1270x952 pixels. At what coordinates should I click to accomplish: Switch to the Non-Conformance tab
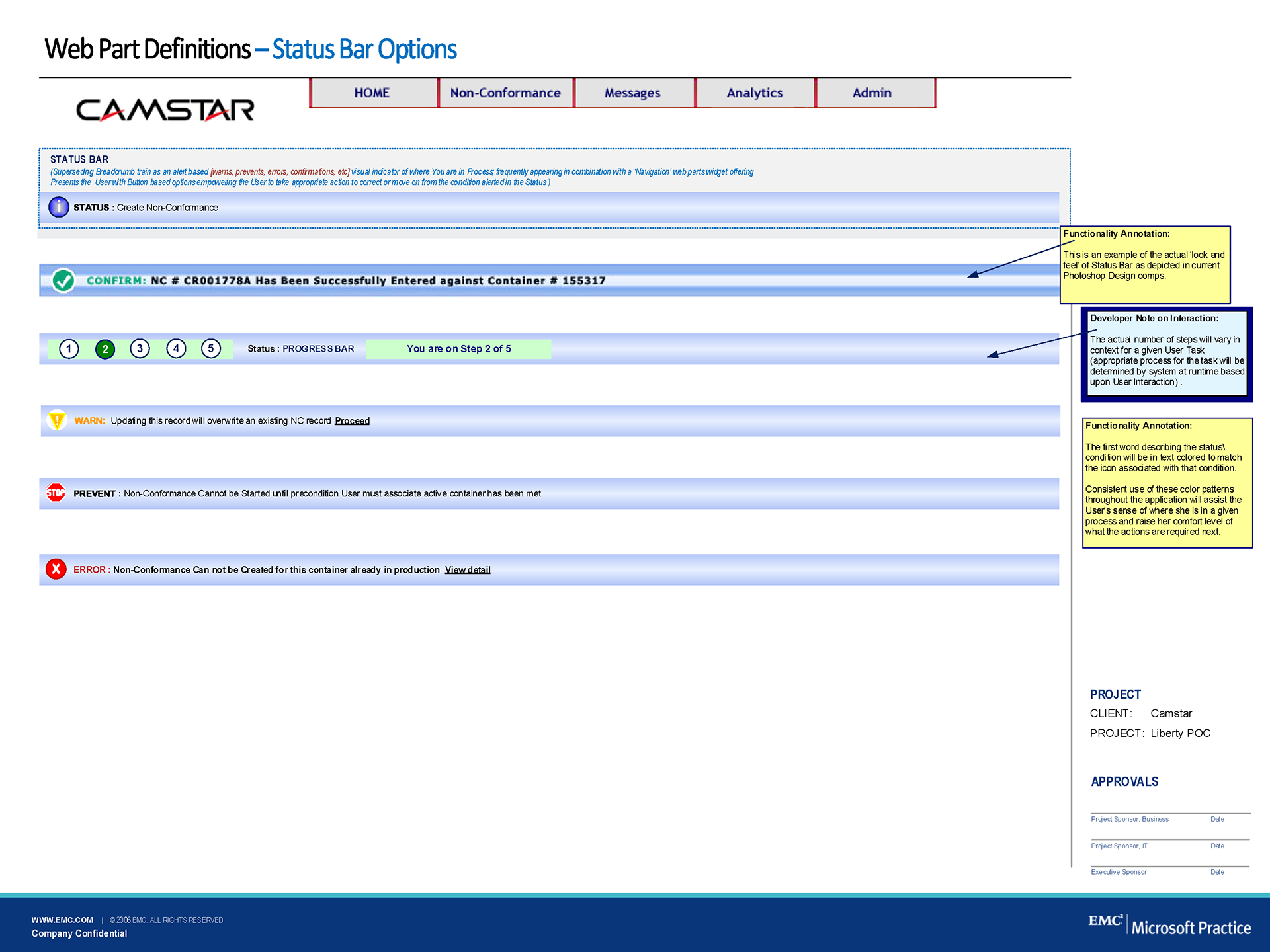tap(505, 93)
